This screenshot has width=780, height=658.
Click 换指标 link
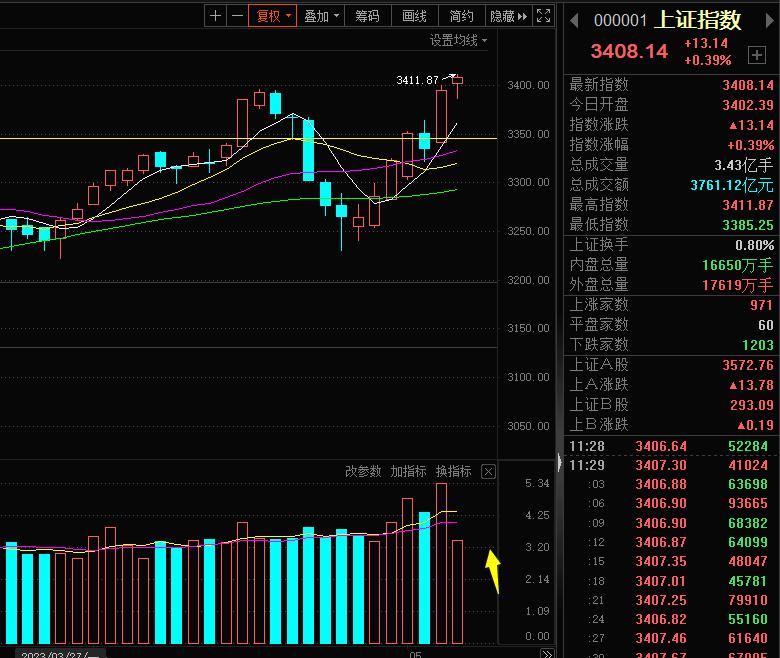tap(453, 471)
